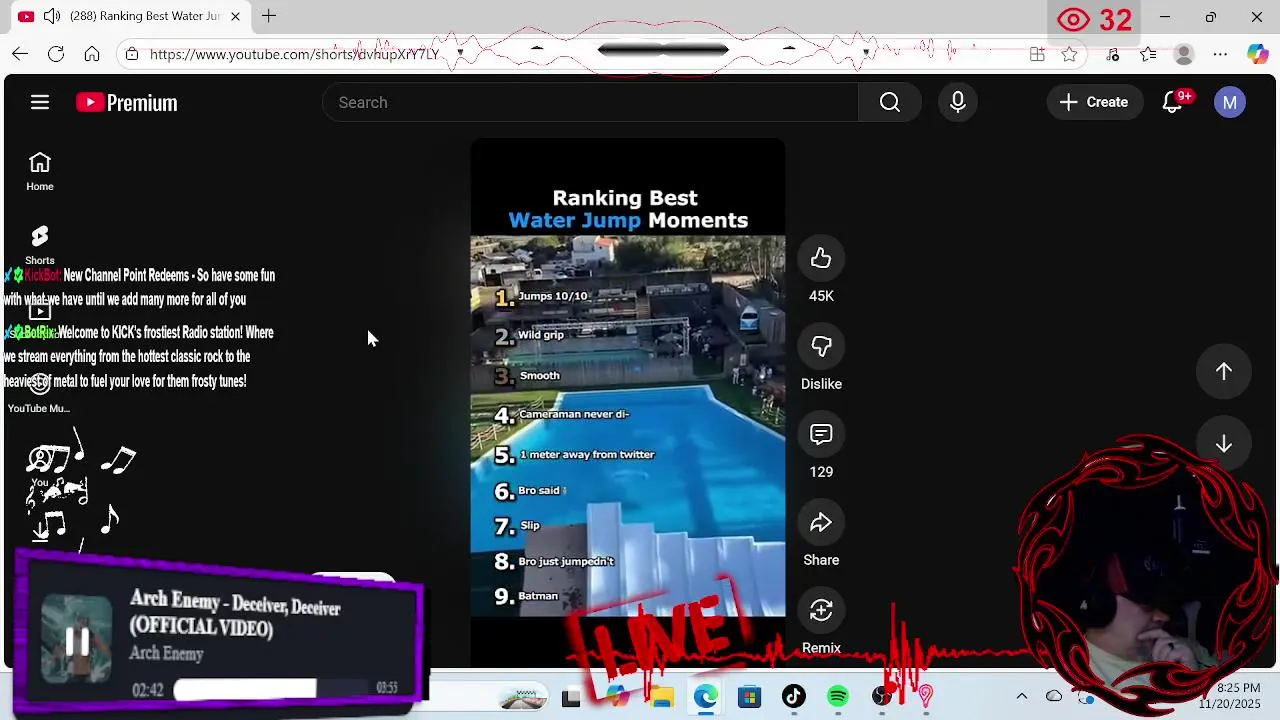This screenshot has height=720, width=1280.
Task: Go to YouTube Premium home logo
Action: click(x=127, y=102)
